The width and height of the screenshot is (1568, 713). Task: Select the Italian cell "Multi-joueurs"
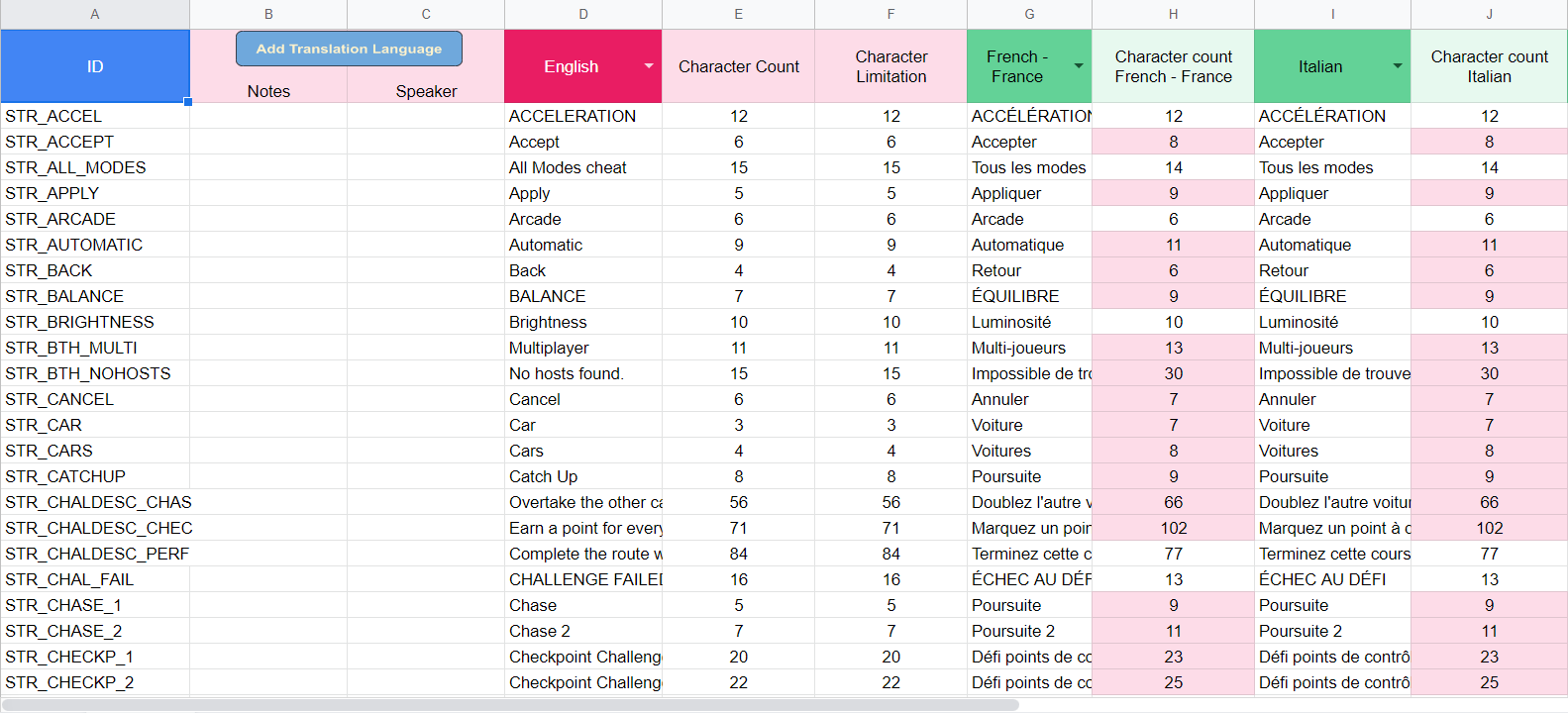[x=1331, y=348]
